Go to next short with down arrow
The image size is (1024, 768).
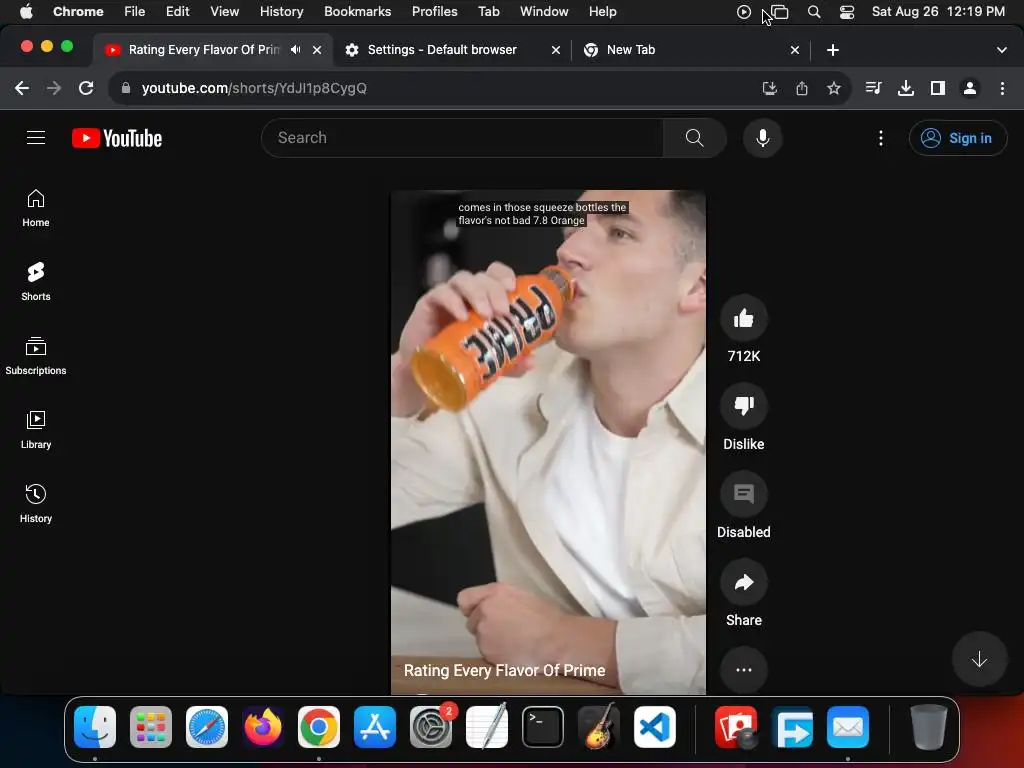click(x=979, y=660)
